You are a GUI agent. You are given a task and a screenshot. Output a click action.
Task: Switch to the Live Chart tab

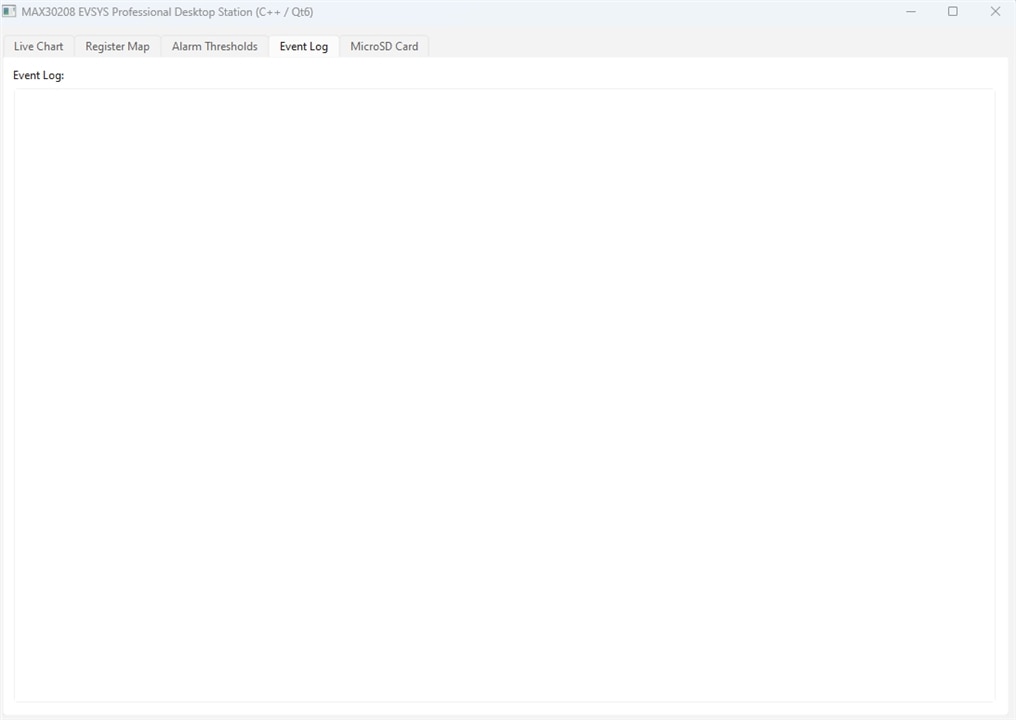(38, 47)
